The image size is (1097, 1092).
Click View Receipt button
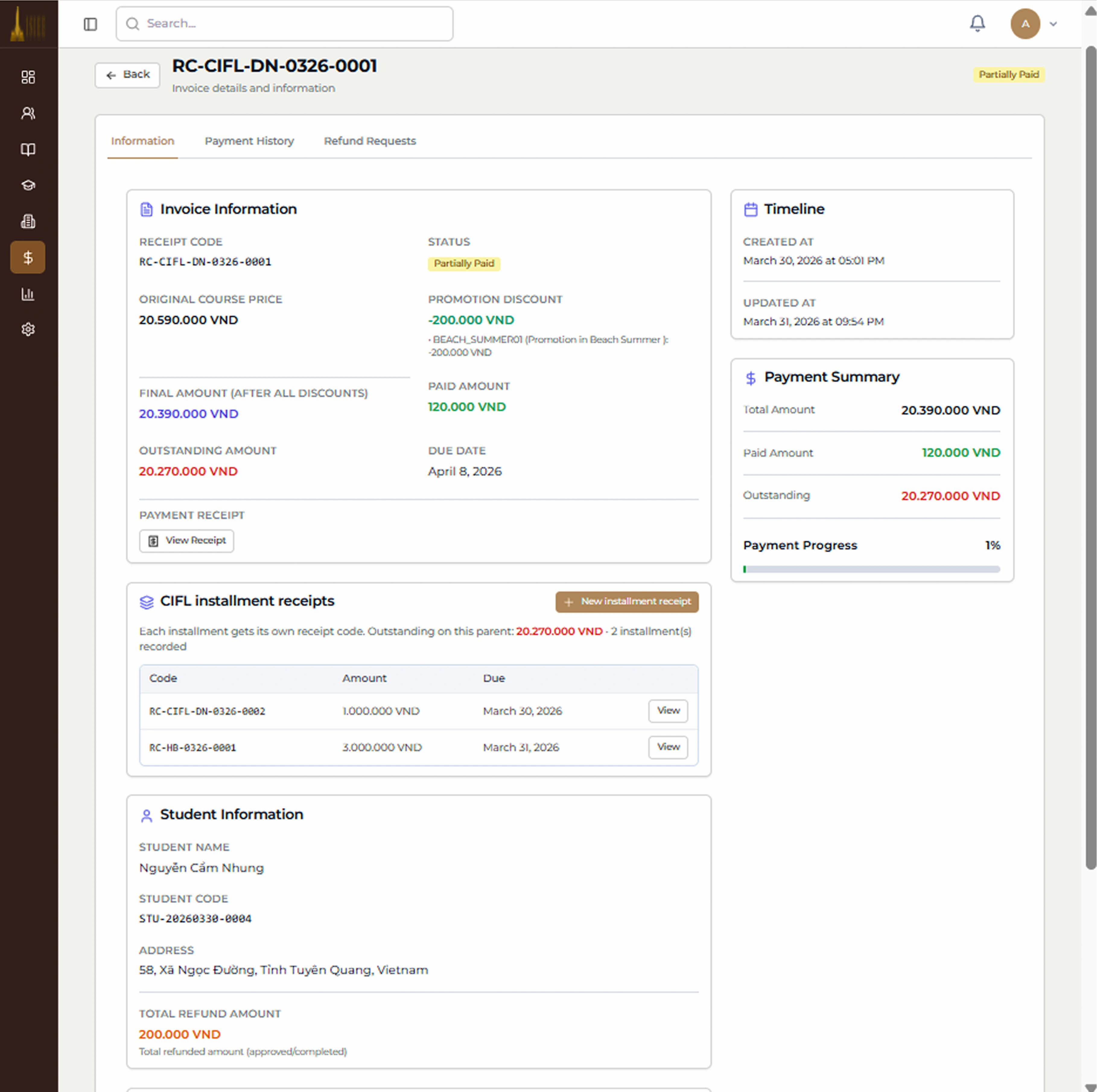coord(187,541)
